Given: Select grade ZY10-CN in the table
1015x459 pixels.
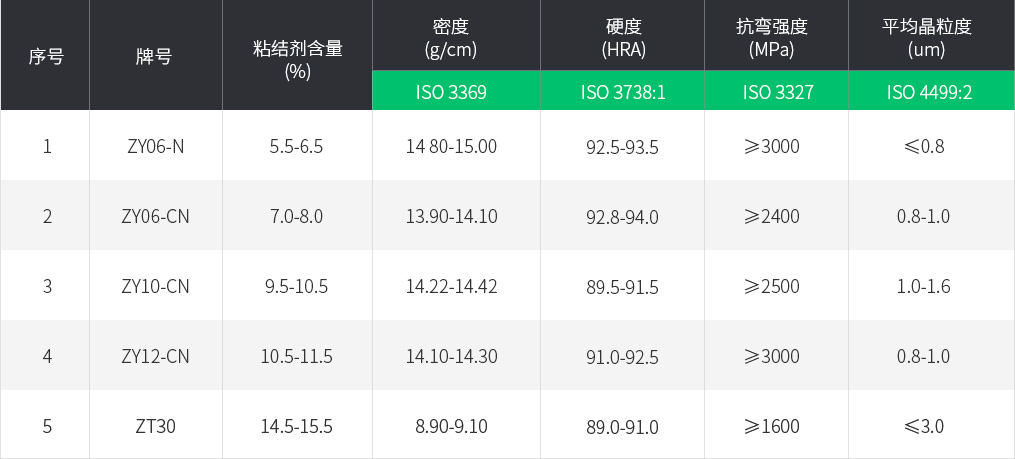Looking at the screenshot, I should 155,287.
